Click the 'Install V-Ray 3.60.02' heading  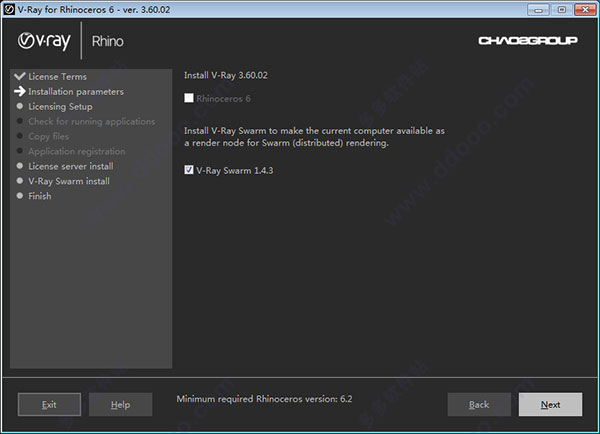[x=226, y=75]
